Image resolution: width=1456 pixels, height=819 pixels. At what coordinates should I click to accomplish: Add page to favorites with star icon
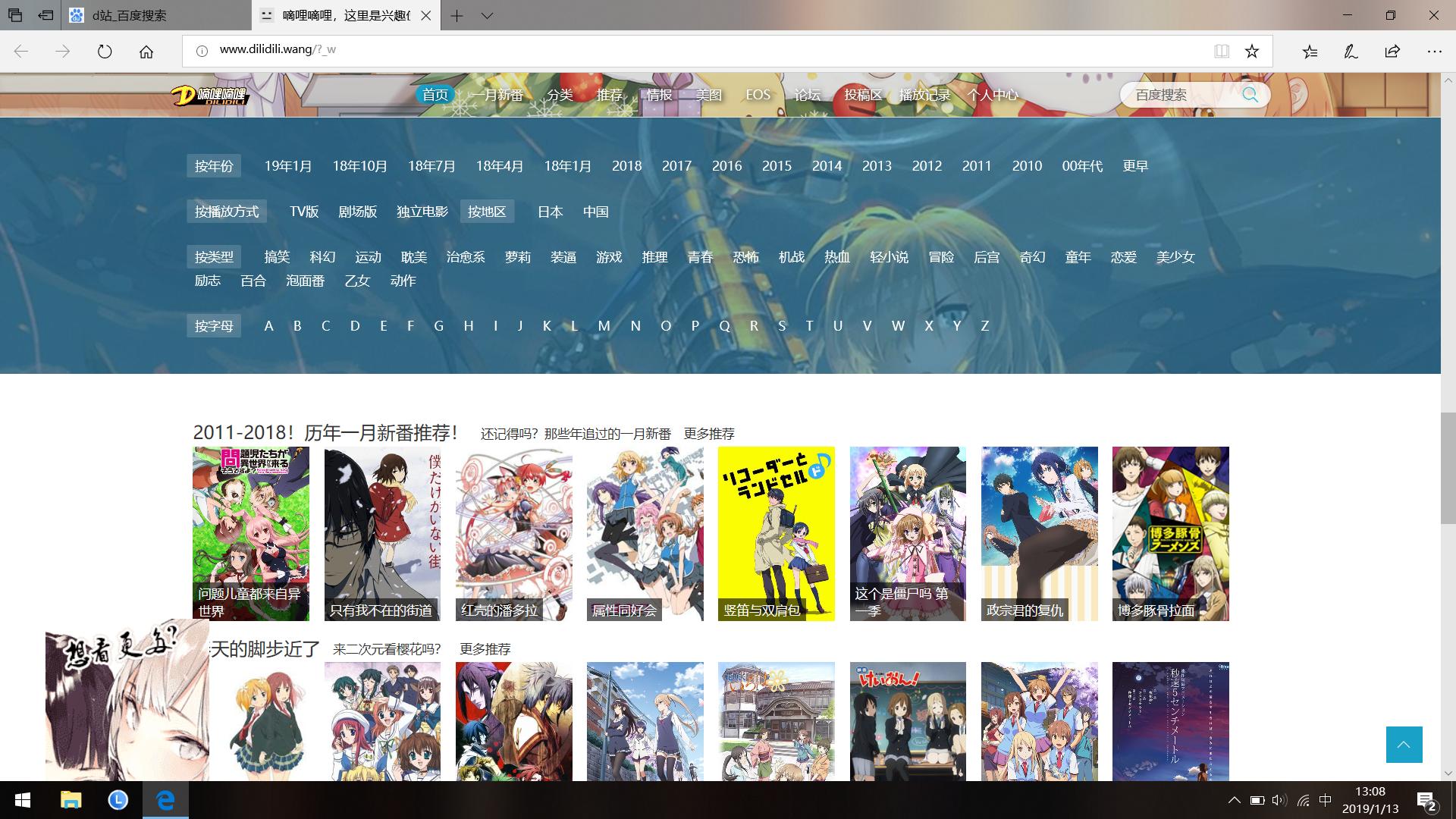[x=1252, y=51]
